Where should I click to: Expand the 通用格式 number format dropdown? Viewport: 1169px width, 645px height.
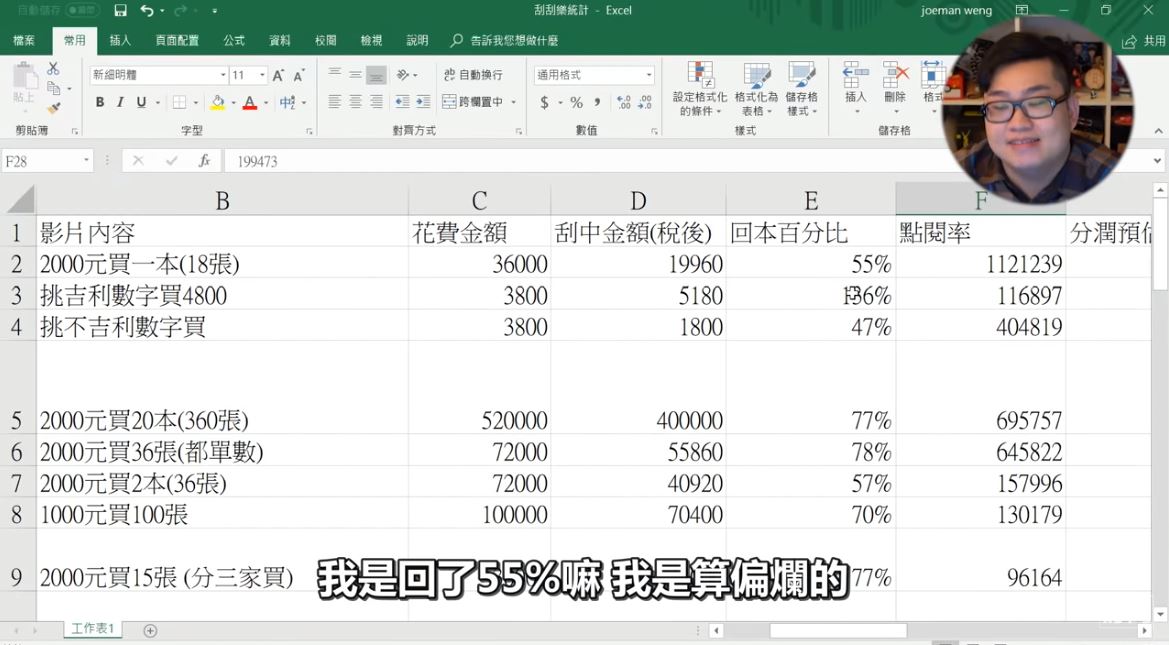tap(648, 76)
